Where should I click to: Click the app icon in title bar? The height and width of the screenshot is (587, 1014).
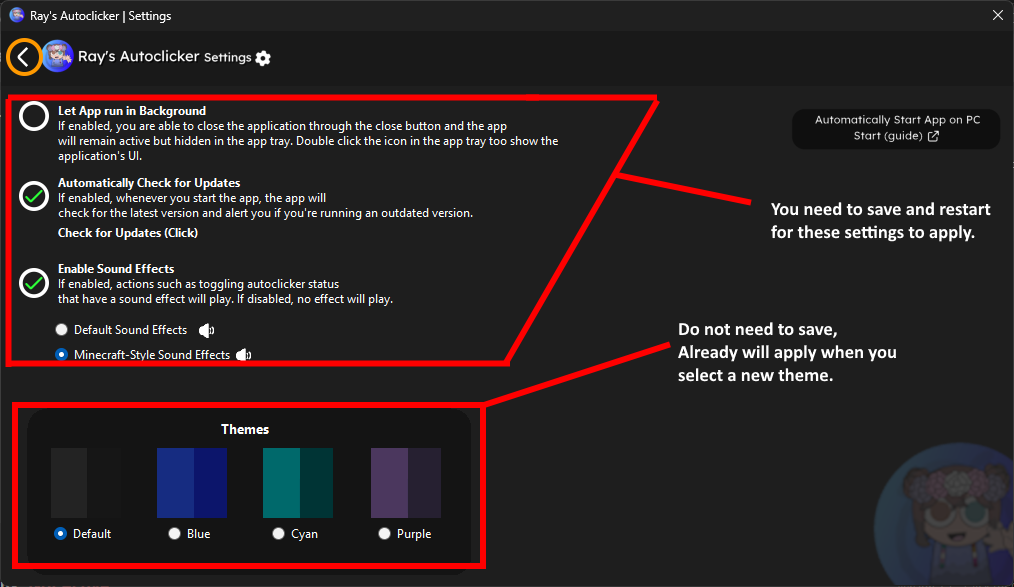(17, 15)
